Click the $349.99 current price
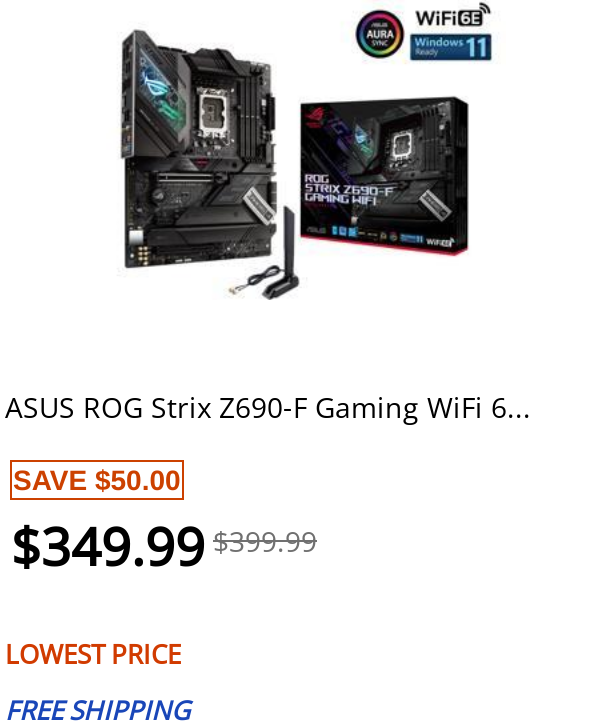 pyautogui.click(x=108, y=546)
